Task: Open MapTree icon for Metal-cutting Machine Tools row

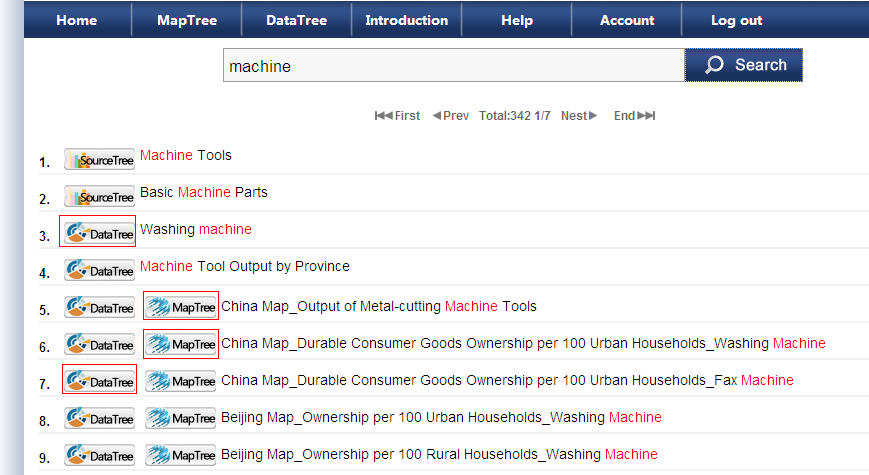Action: 181,307
